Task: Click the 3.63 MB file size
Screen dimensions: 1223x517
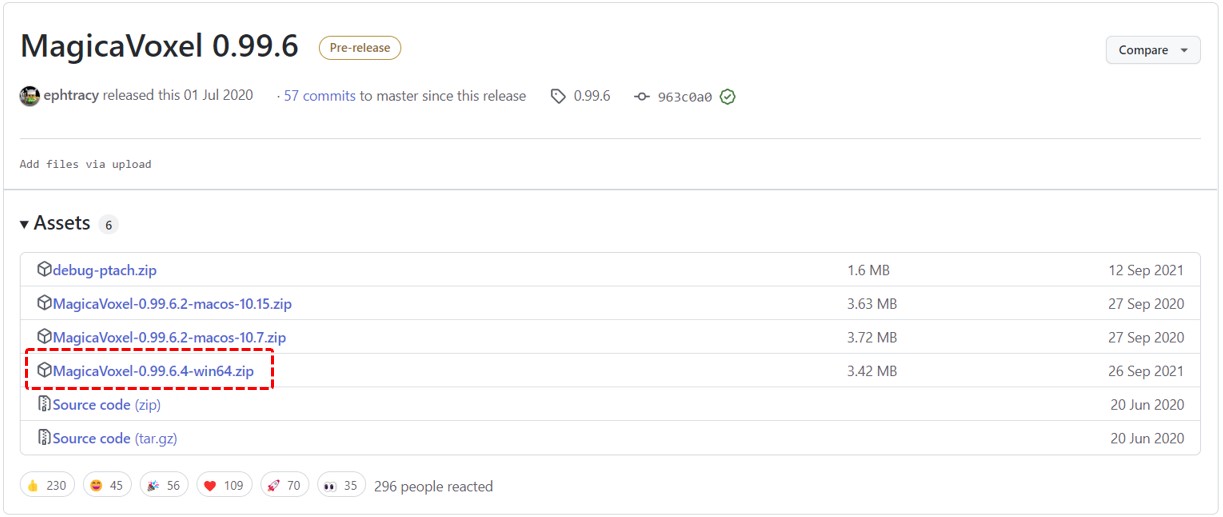Action: tap(872, 303)
